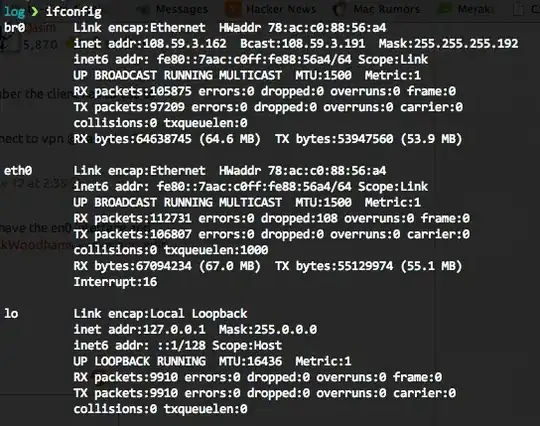Click the Interrupt:16 line
Image resolution: width=540 pixels, height=426 pixels.
[115, 282]
